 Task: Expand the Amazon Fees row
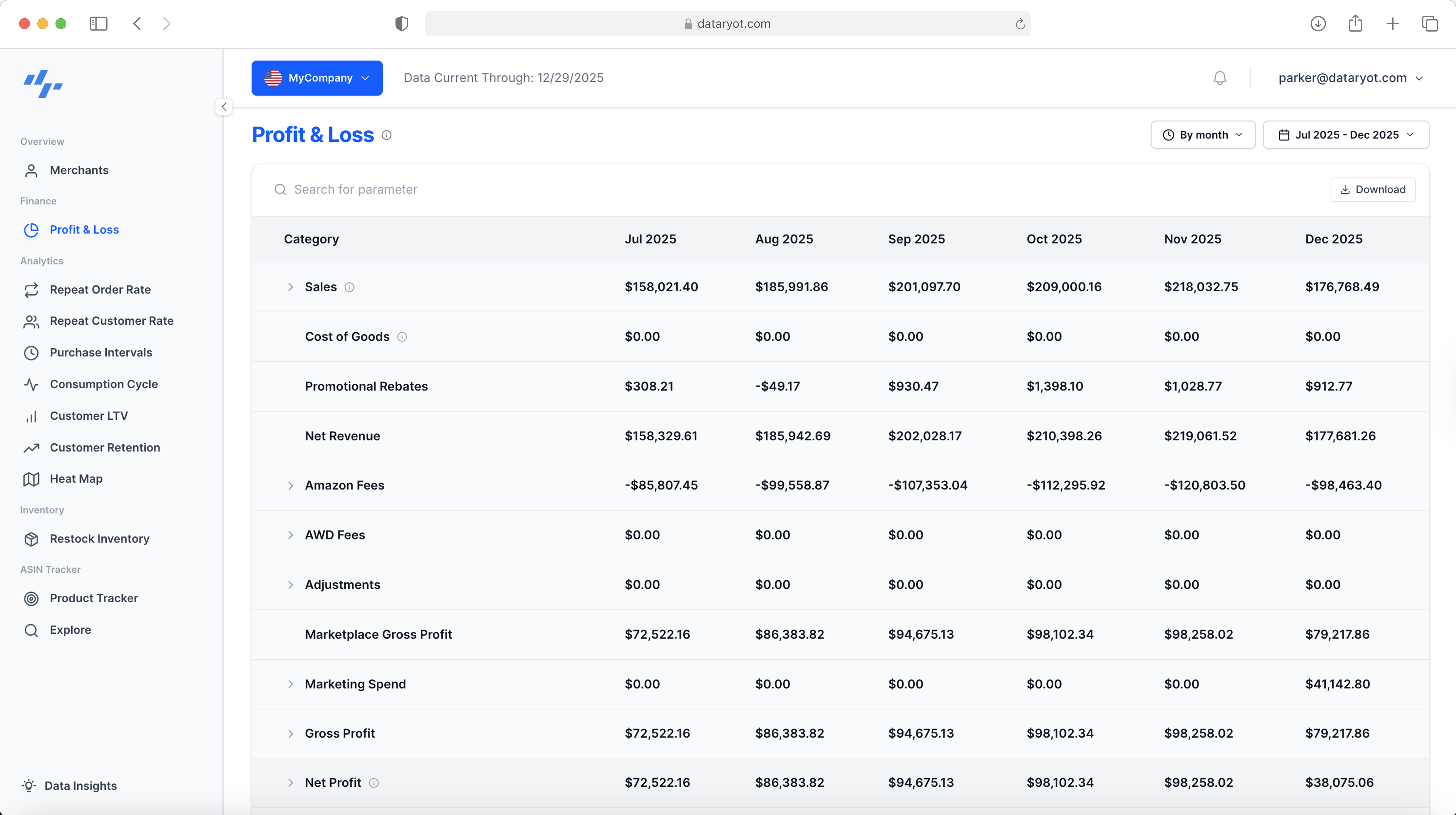291,485
